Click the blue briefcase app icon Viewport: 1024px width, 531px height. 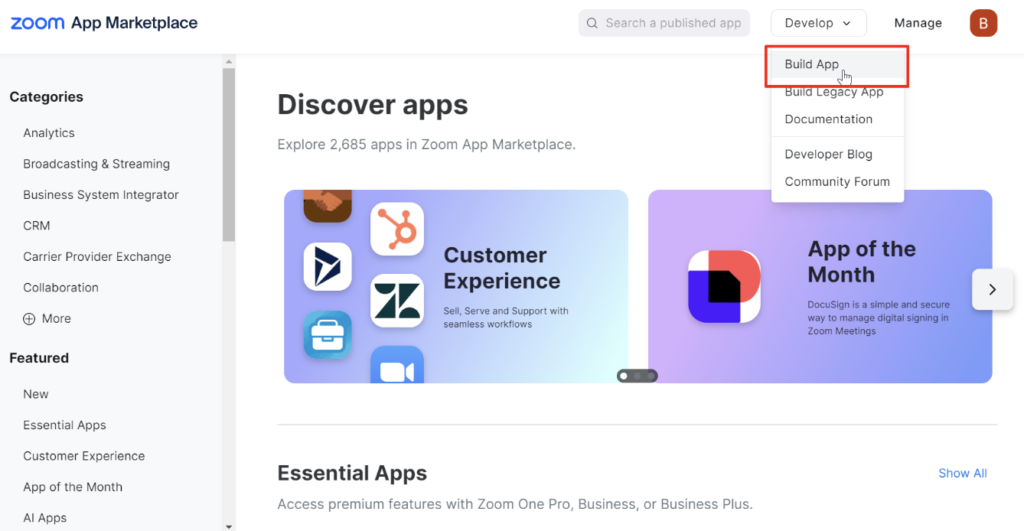(x=327, y=334)
